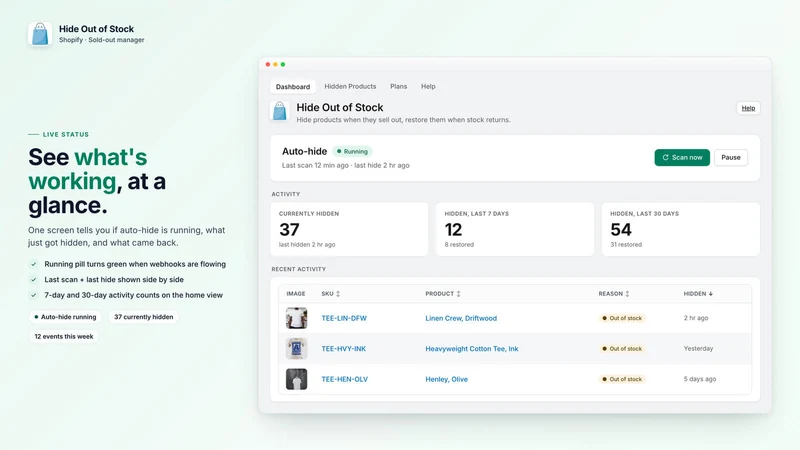Click checkmark next to 'Last scan + last hide'
The height and width of the screenshot is (450, 800).
[x=34, y=280]
